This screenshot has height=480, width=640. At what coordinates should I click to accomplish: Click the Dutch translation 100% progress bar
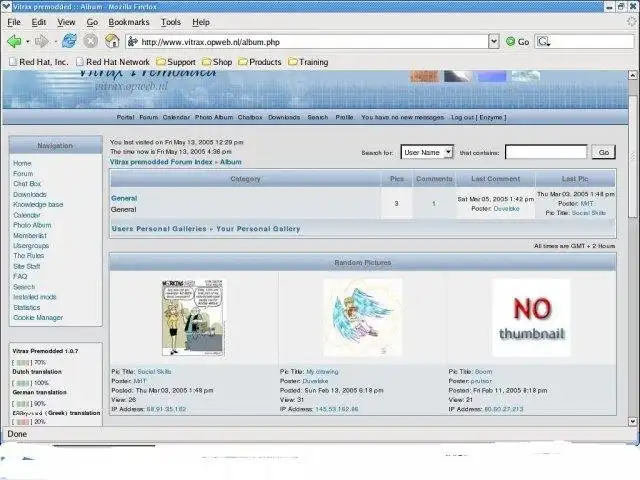23,383
